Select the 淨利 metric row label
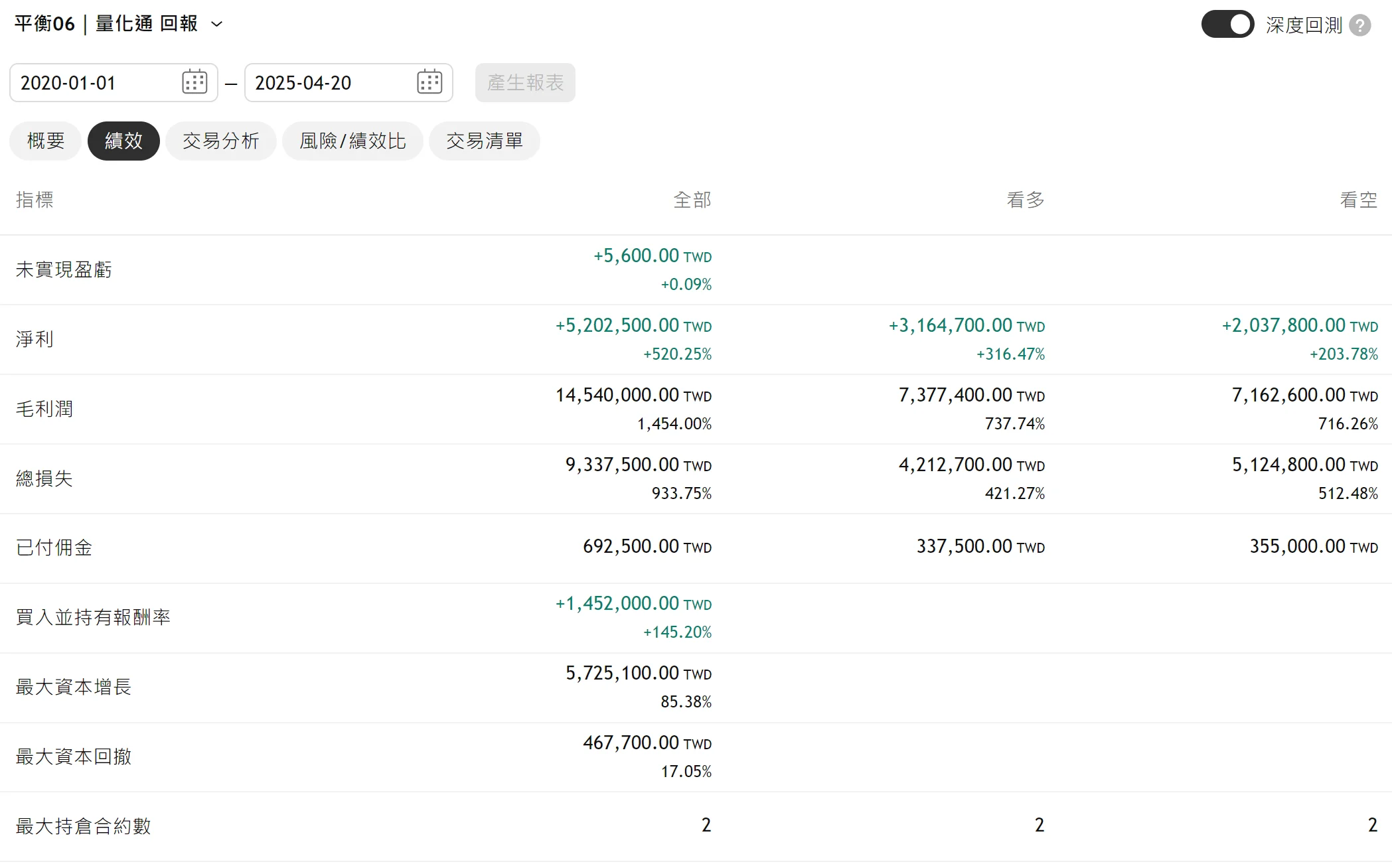Image resolution: width=1392 pixels, height=868 pixels. pyautogui.click(x=35, y=339)
